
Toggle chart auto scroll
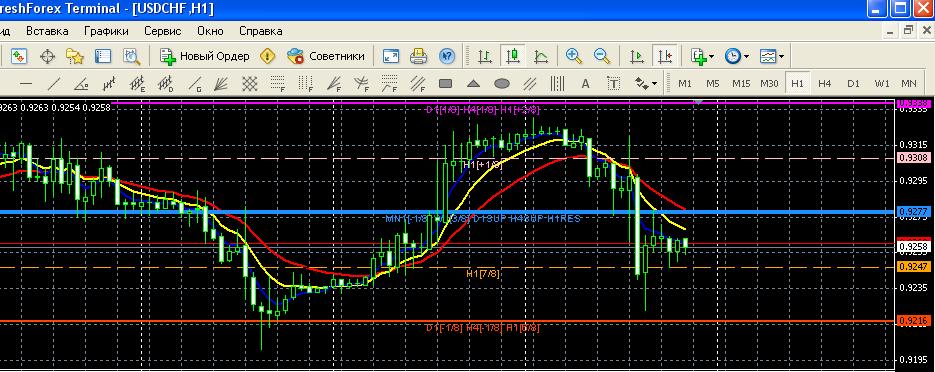point(636,57)
